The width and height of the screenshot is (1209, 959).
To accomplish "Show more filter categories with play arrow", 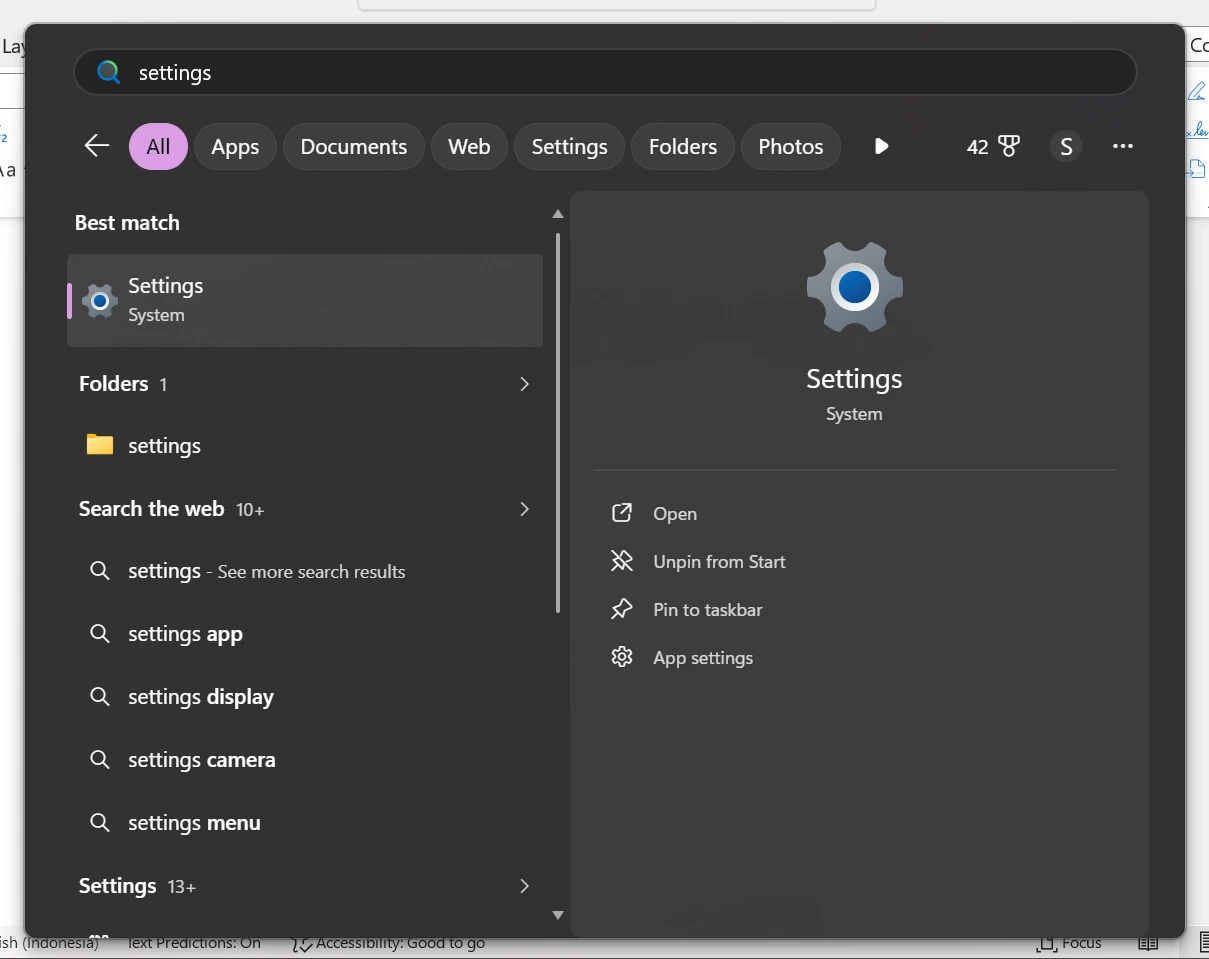I will click(x=881, y=146).
